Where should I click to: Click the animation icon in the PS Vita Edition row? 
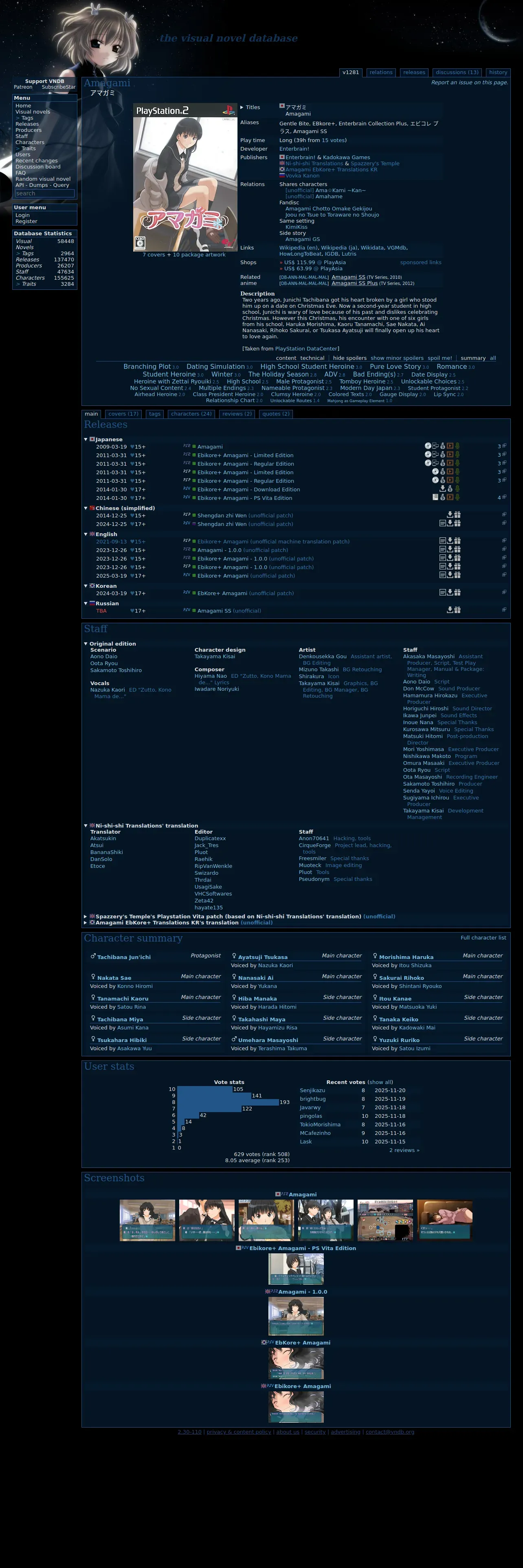click(x=450, y=497)
